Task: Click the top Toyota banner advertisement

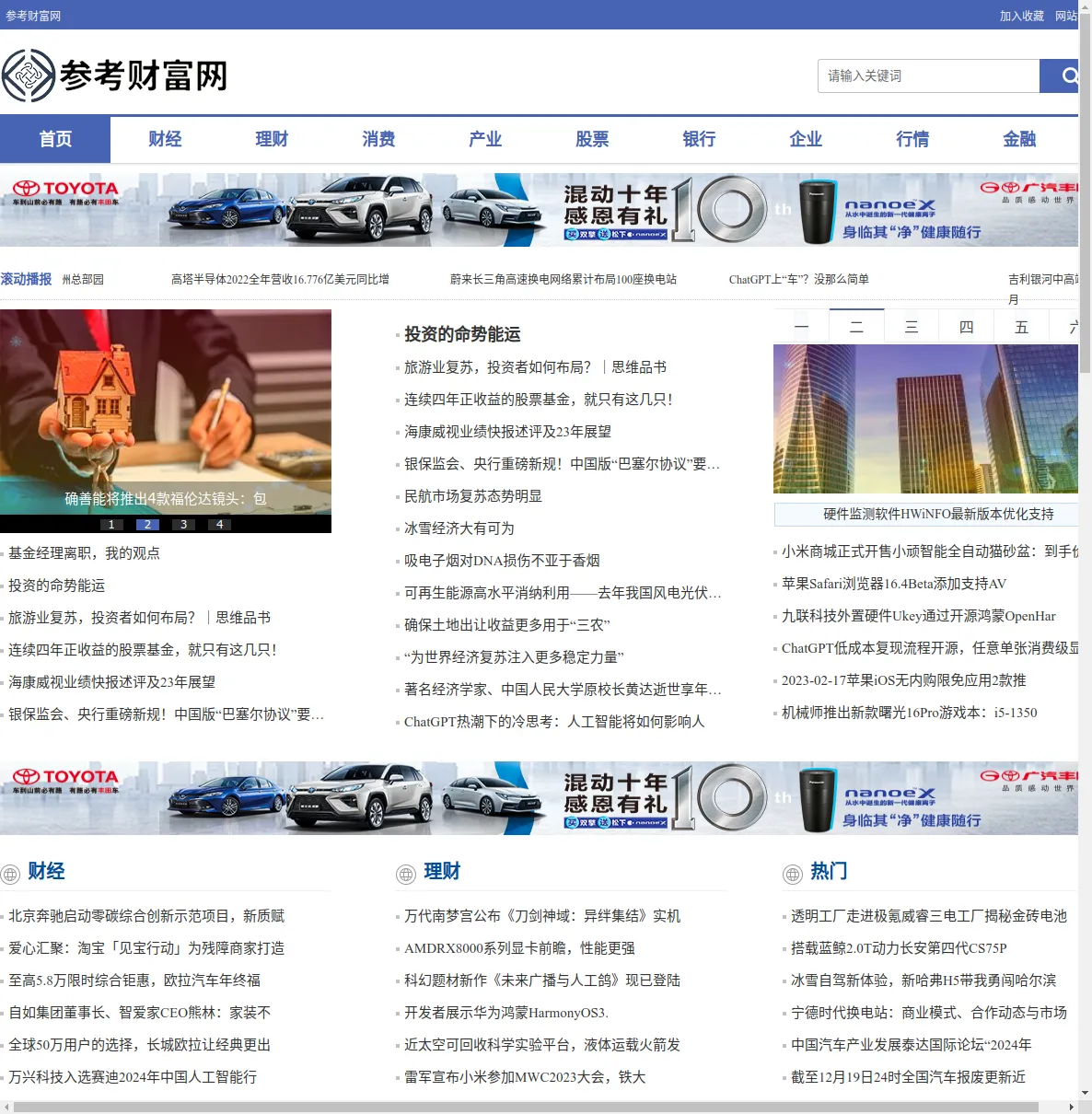Action: click(x=539, y=210)
